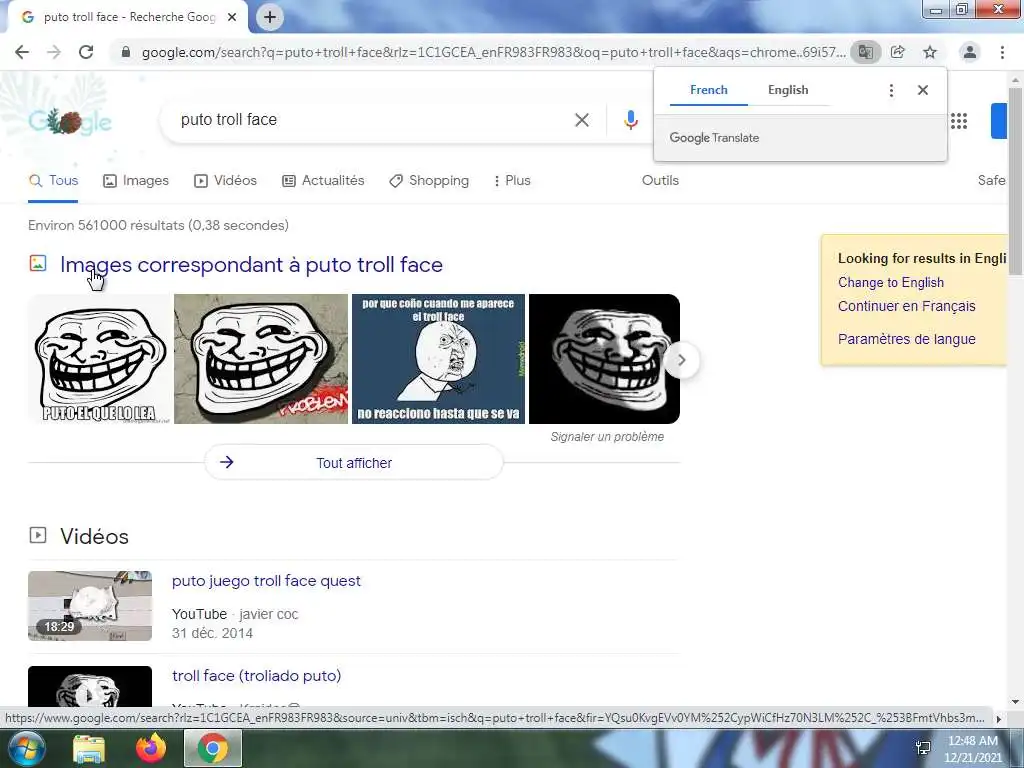Expand the Plus more options menu
This screenshot has height=768, width=1024.
[513, 181]
